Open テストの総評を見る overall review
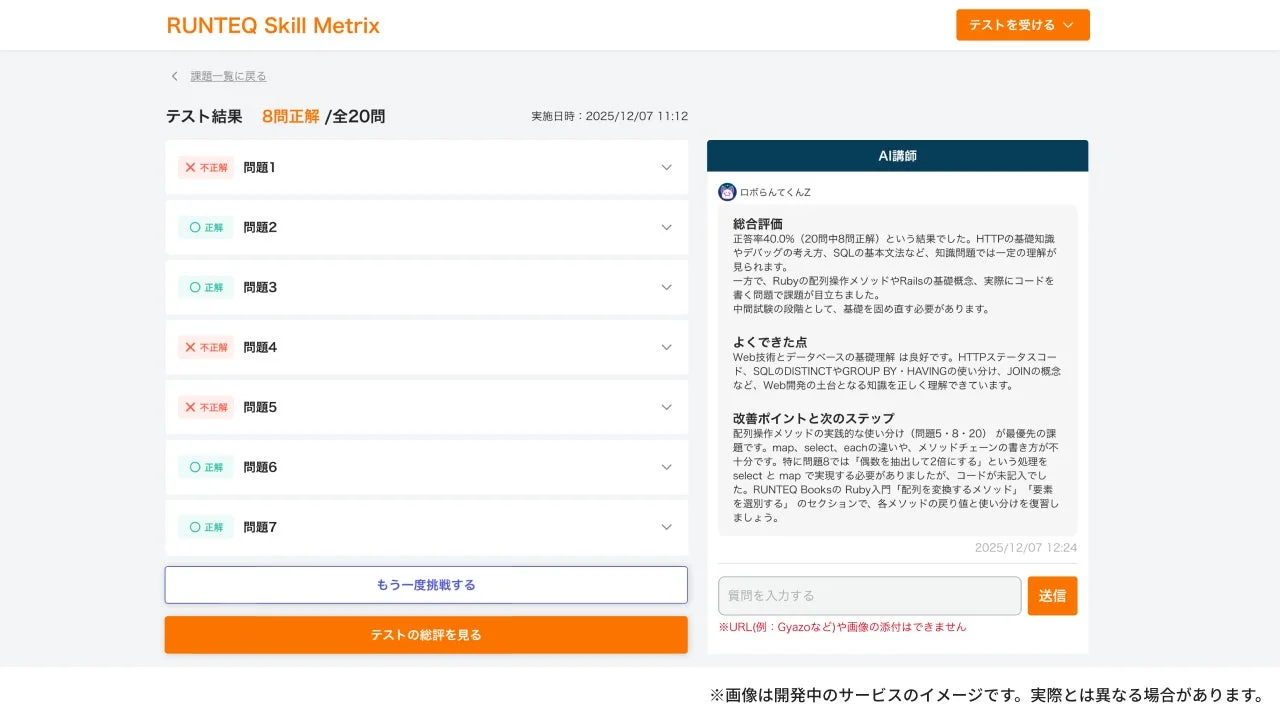1280x720 pixels. pyautogui.click(x=425, y=634)
